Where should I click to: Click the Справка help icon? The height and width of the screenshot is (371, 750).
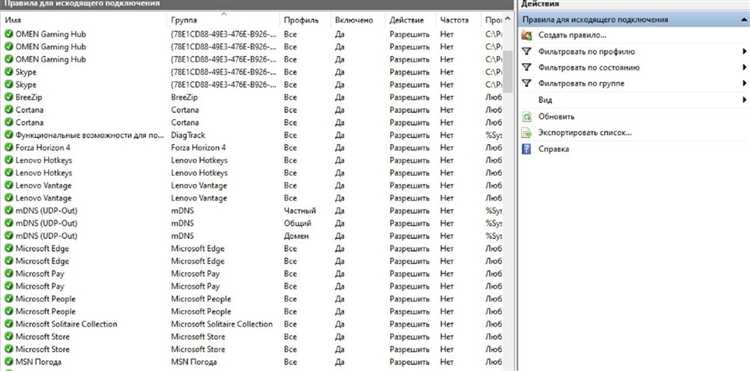coord(527,149)
